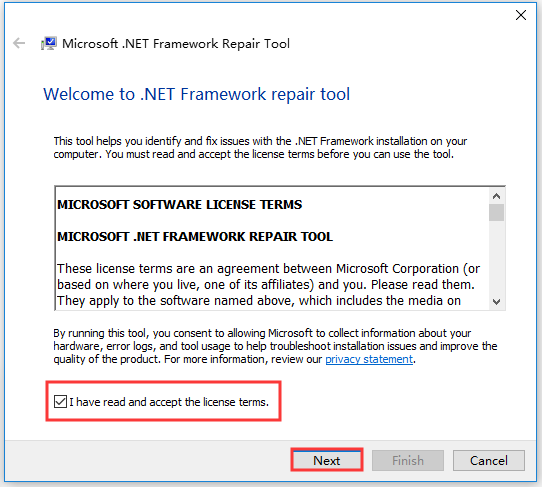Click the empty scrollbar track below the thumb

click(496, 257)
